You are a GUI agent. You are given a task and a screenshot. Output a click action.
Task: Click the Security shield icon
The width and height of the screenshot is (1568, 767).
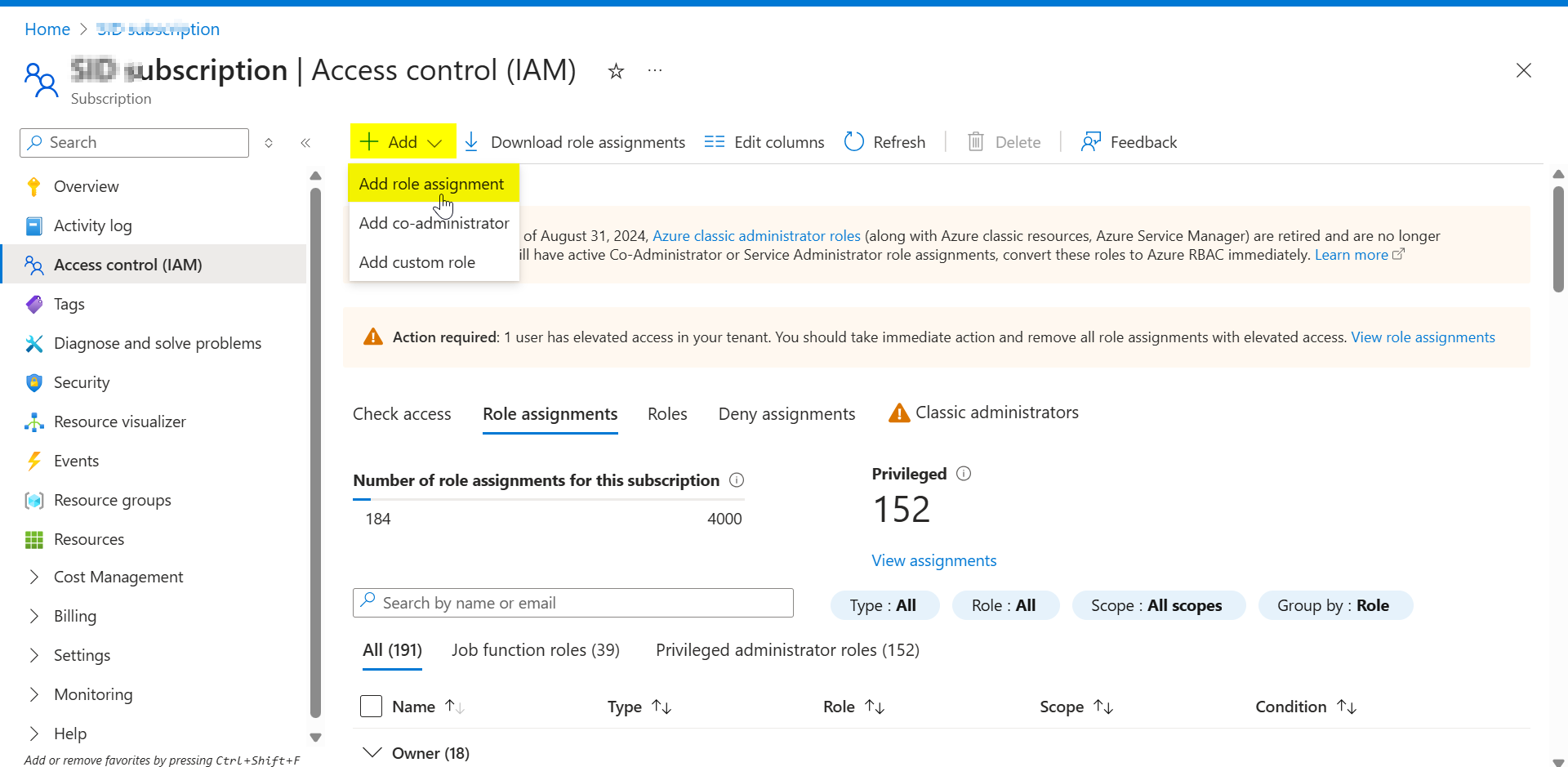click(33, 382)
